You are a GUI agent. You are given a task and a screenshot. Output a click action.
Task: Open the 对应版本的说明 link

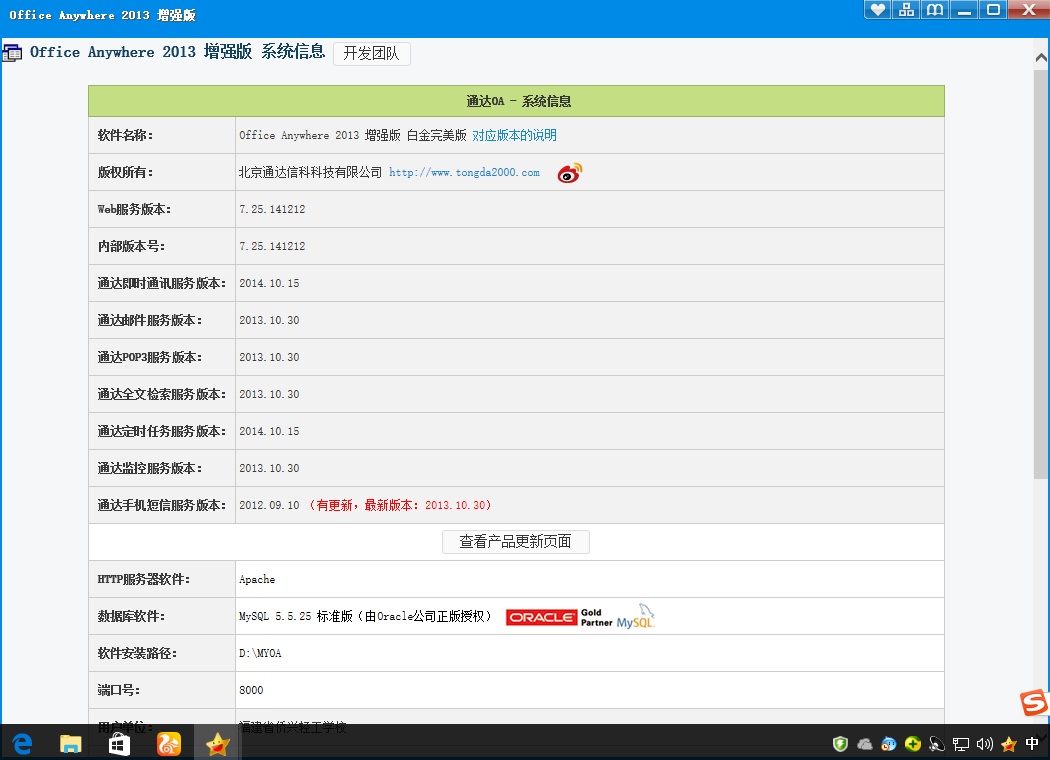pyautogui.click(x=514, y=135)
